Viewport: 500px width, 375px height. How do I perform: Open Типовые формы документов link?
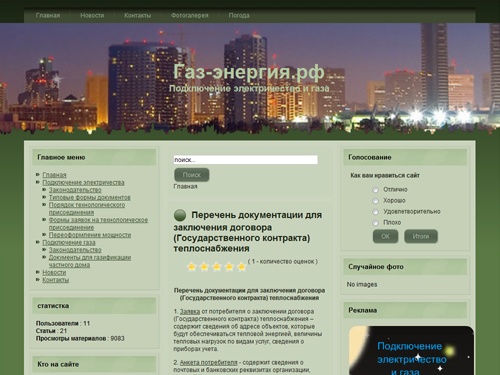(x=90, y=197)
